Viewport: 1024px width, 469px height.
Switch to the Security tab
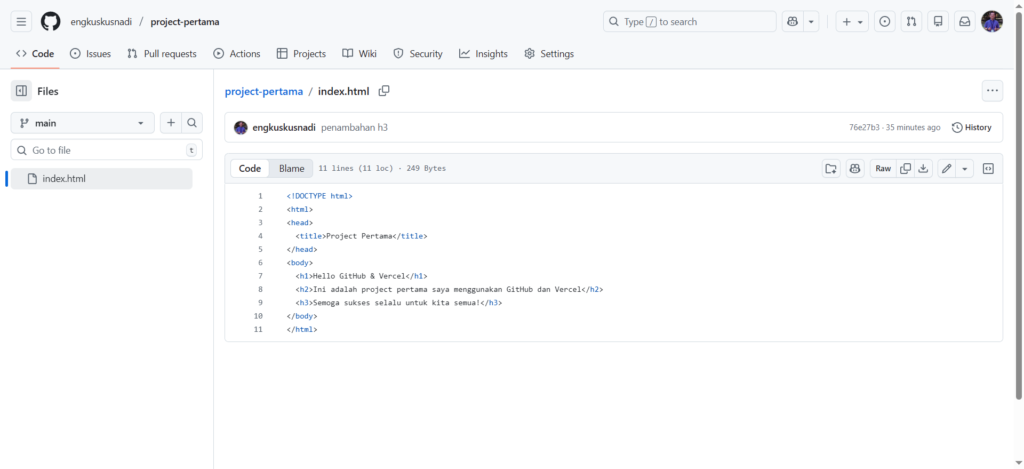click(418, 54)
